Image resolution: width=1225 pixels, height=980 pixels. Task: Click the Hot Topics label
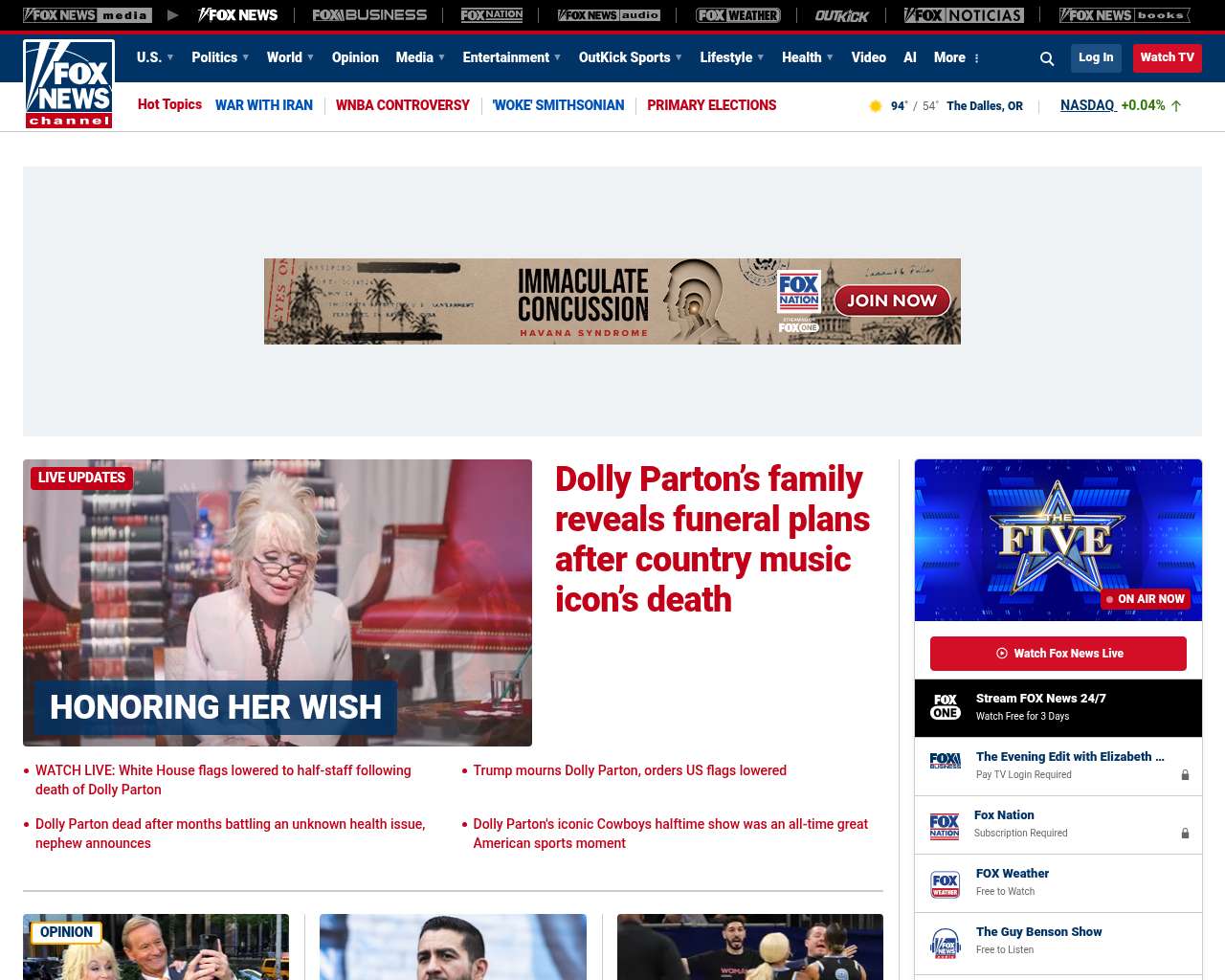tap(169, 104)
